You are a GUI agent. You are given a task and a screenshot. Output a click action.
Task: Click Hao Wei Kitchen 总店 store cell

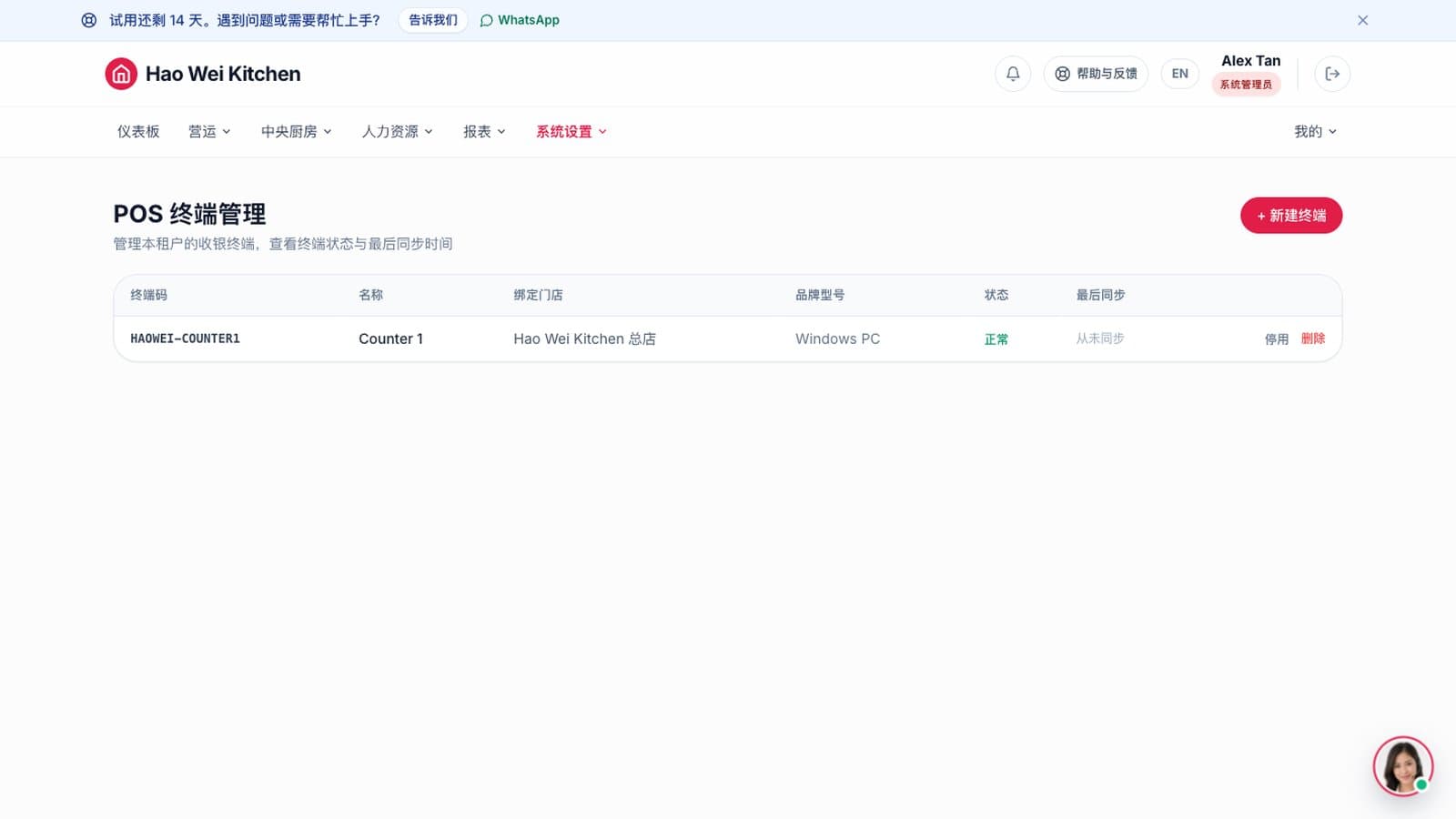pyautogui.click(x=584, y=339)
